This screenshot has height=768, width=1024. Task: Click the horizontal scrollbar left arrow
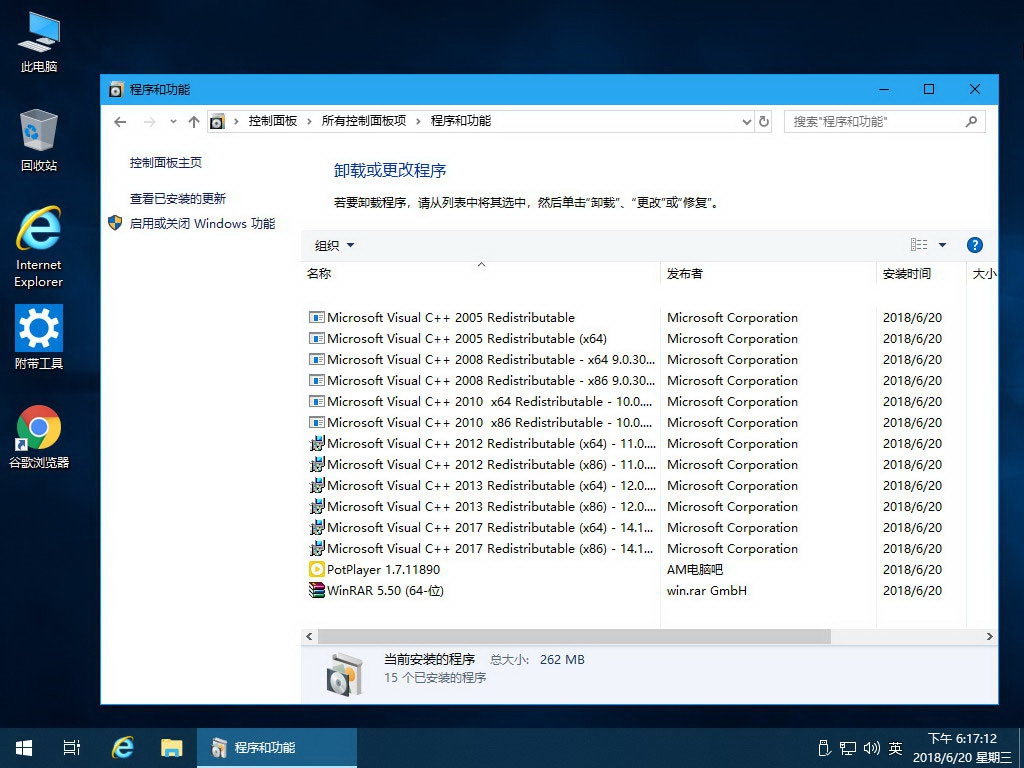click(310, 636)
